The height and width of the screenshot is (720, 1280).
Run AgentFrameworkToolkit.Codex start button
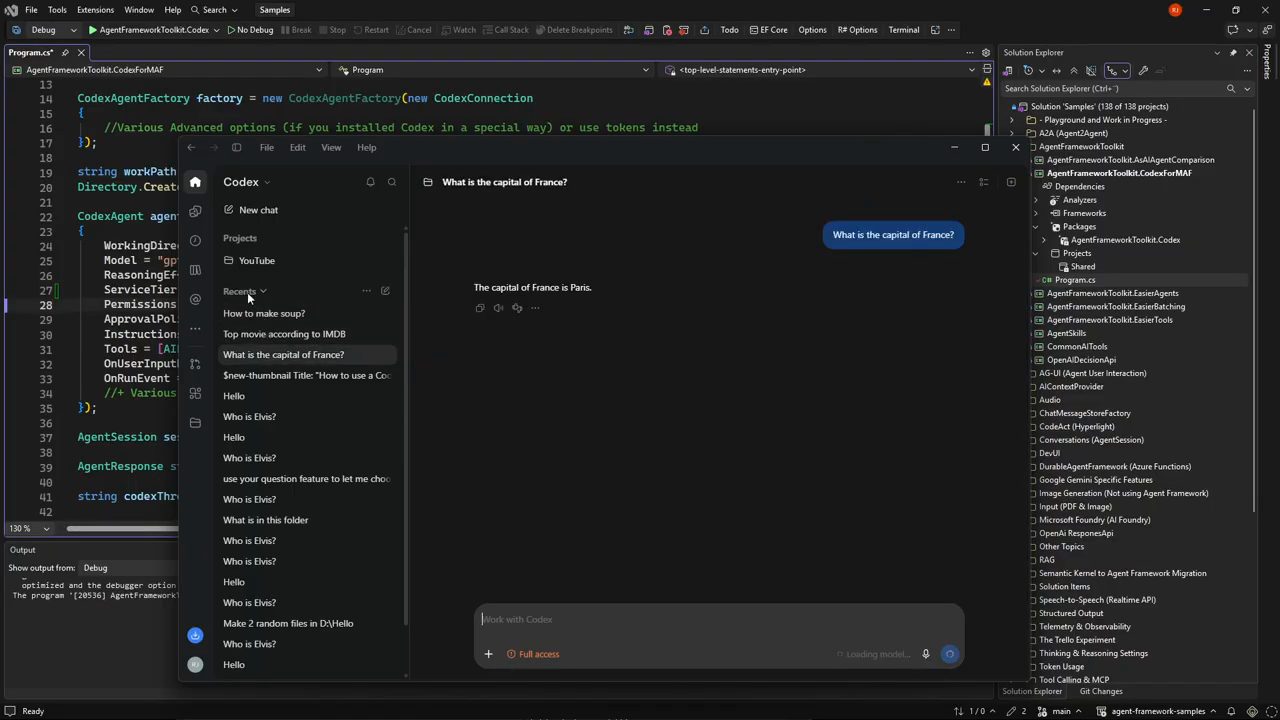(x=149, y=30)
